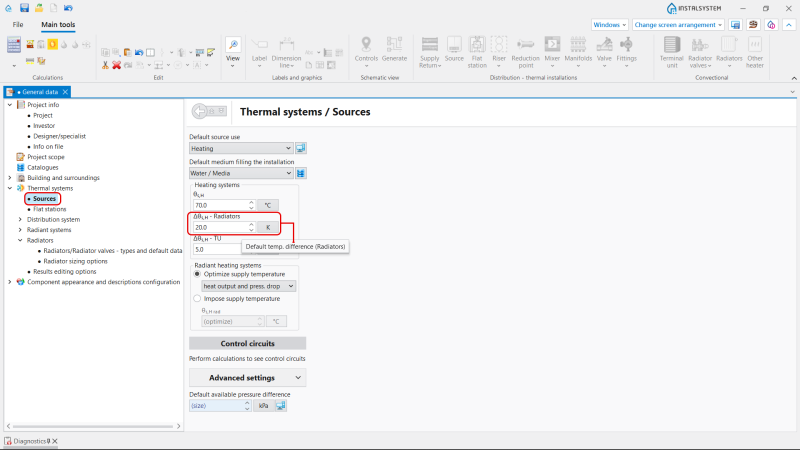The height and width of the screenshot is (450, 800).
Task: Expand the Radiant systems tree node
Action: (20, 230)
